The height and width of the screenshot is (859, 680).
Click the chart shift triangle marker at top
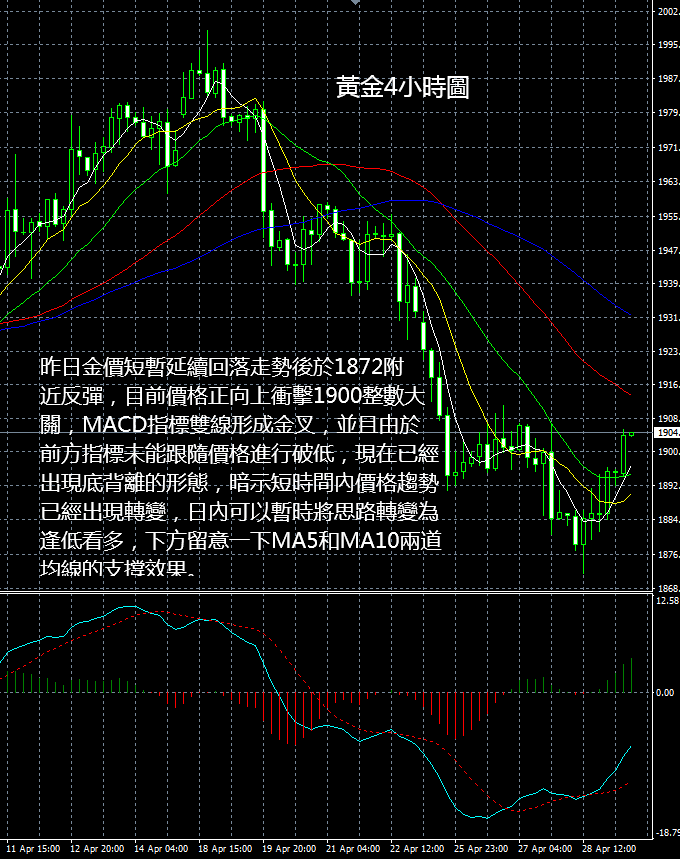click(x=355, y=2)
